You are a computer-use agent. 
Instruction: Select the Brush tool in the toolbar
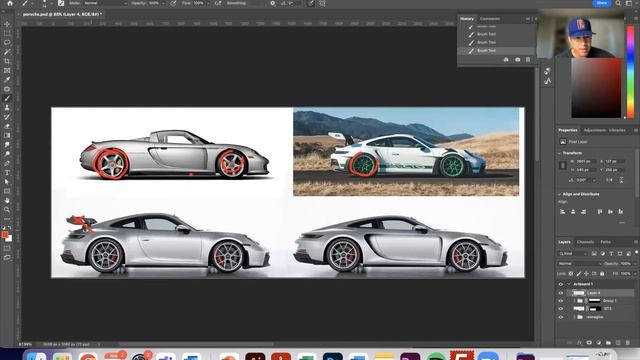pyautogui.click(x=7, y=98)
